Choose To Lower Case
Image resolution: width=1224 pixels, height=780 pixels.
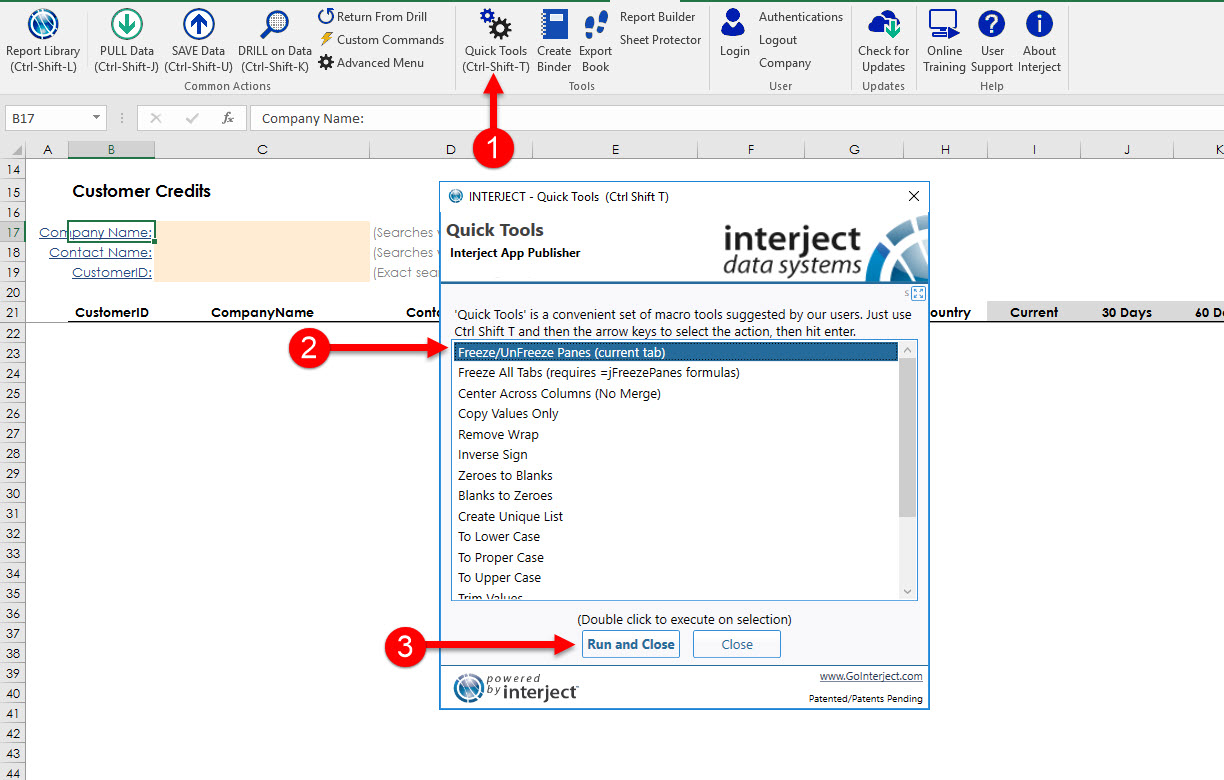[677, 537]
